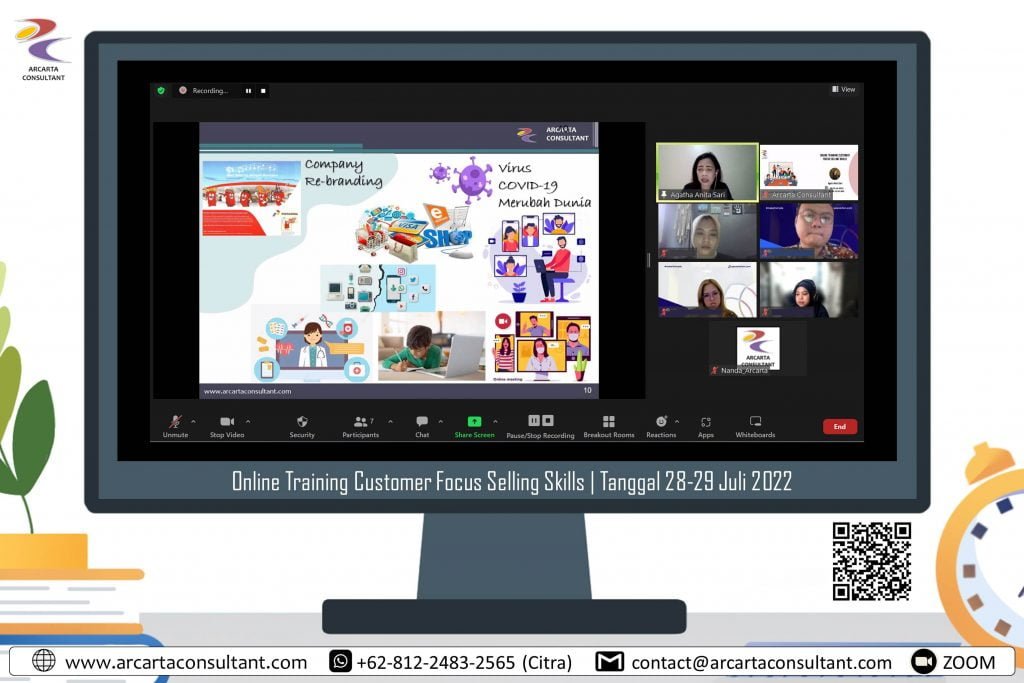The image size is (1024, 683).
Task: Stop recording using top-left stop button
Action: 263,91
